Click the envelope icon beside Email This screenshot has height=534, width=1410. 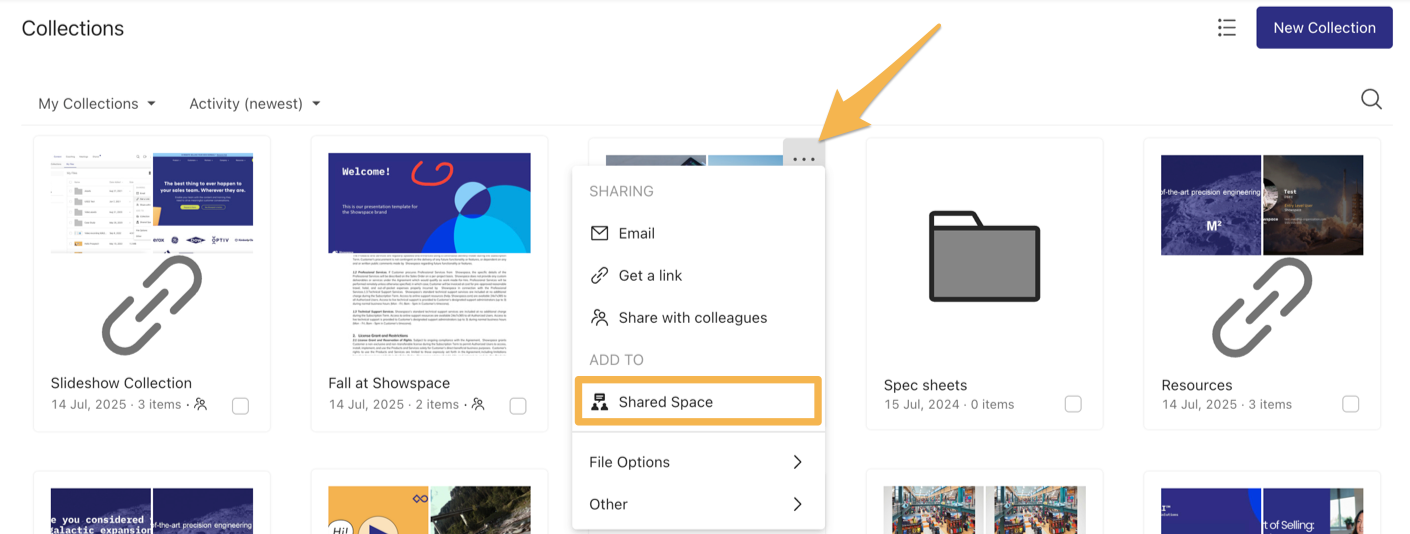tap(599, 233)
